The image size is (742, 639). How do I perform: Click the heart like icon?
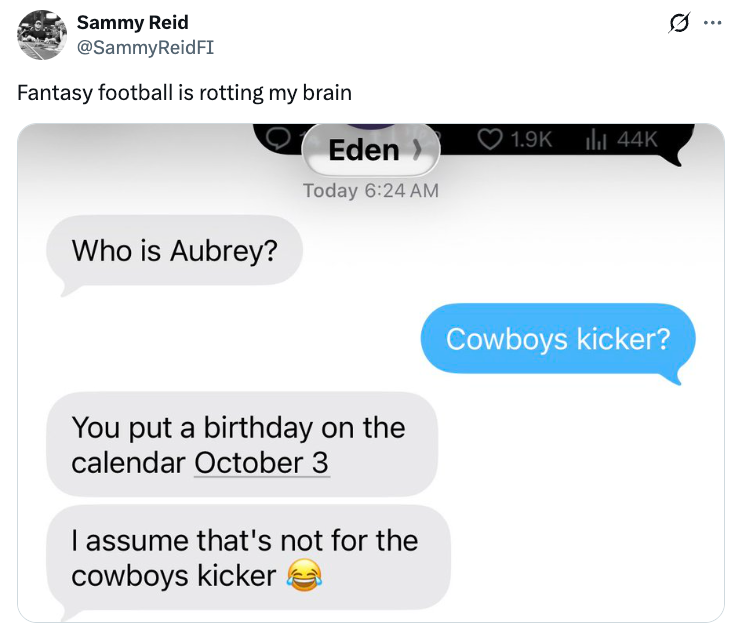pyautogui.click(x=490, y=139)
